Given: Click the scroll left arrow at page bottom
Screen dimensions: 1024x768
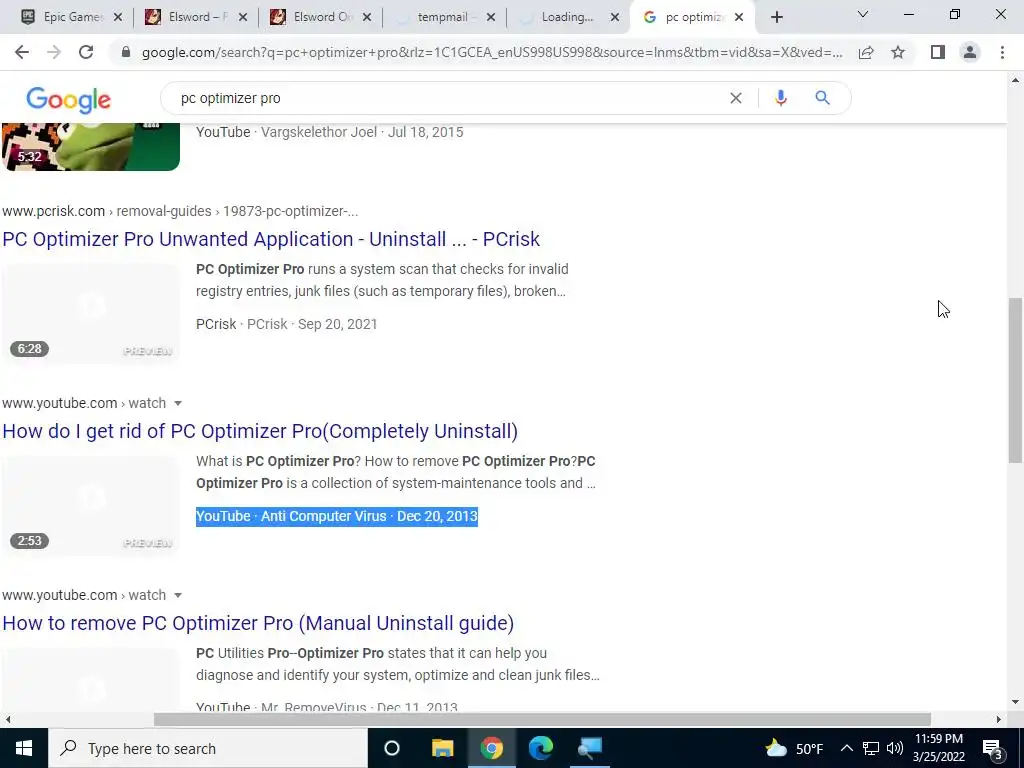Looking at the screenshot, I should 8,719.
